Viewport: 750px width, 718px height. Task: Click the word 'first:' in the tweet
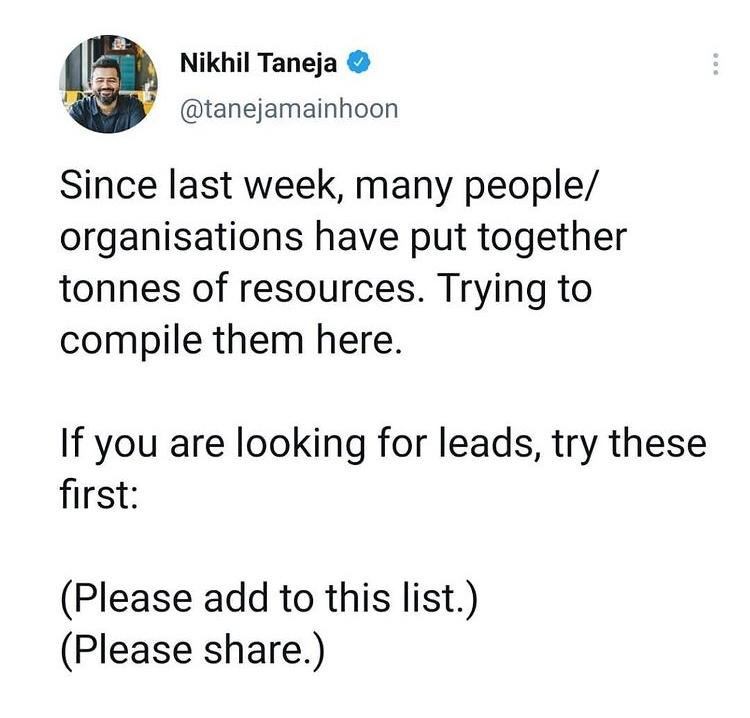pos(99,494)
